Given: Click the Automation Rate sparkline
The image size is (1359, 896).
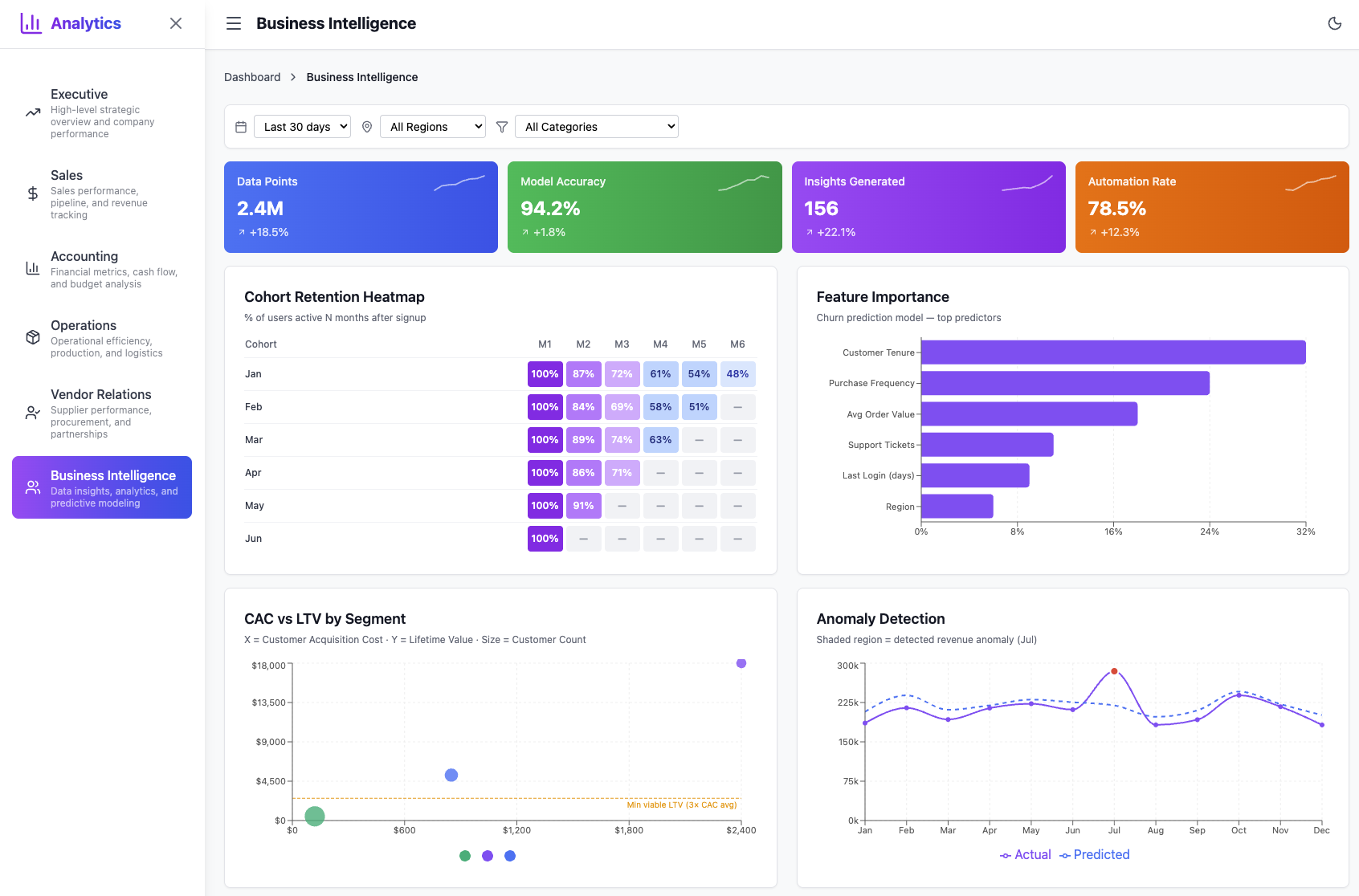Looking at the screenshot, I should click(1311, 183).
